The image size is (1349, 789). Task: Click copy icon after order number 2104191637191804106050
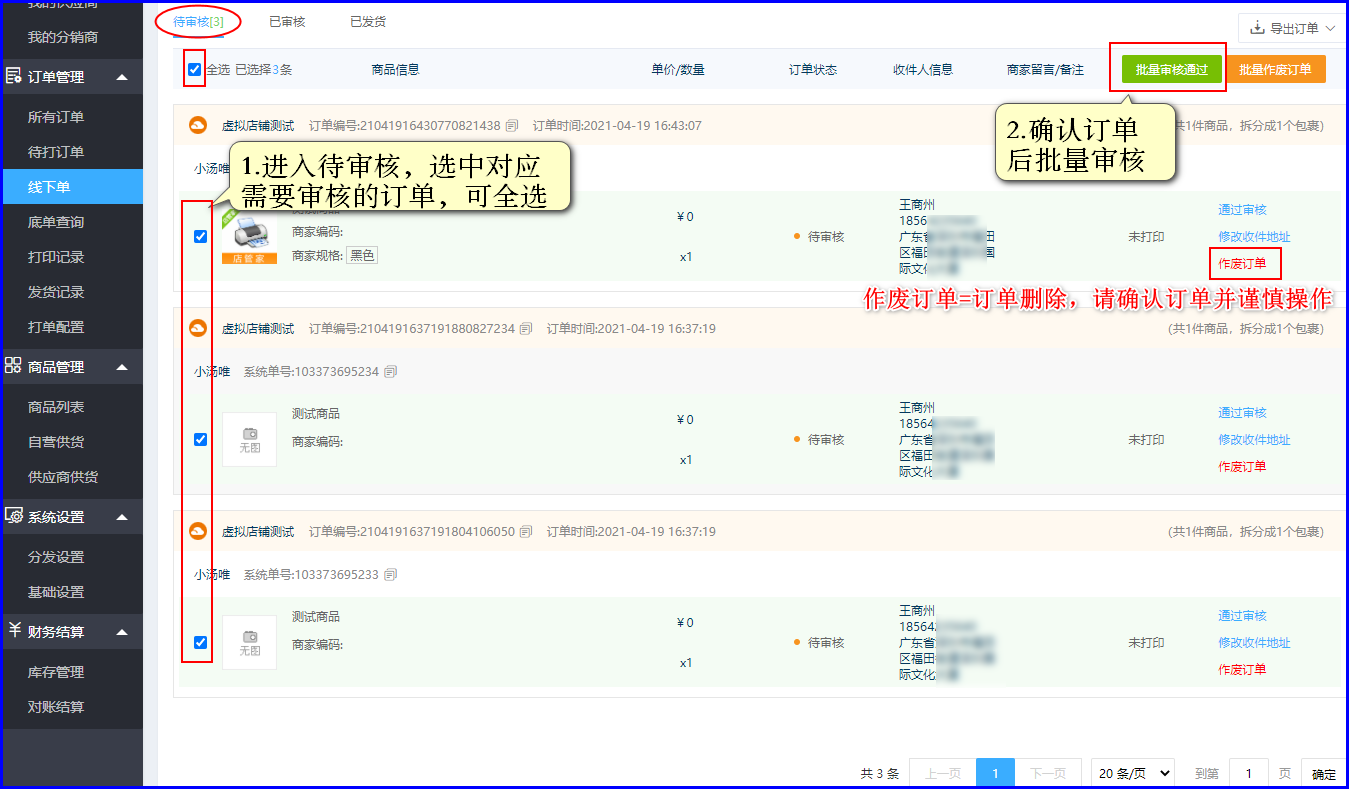[526, 532]
